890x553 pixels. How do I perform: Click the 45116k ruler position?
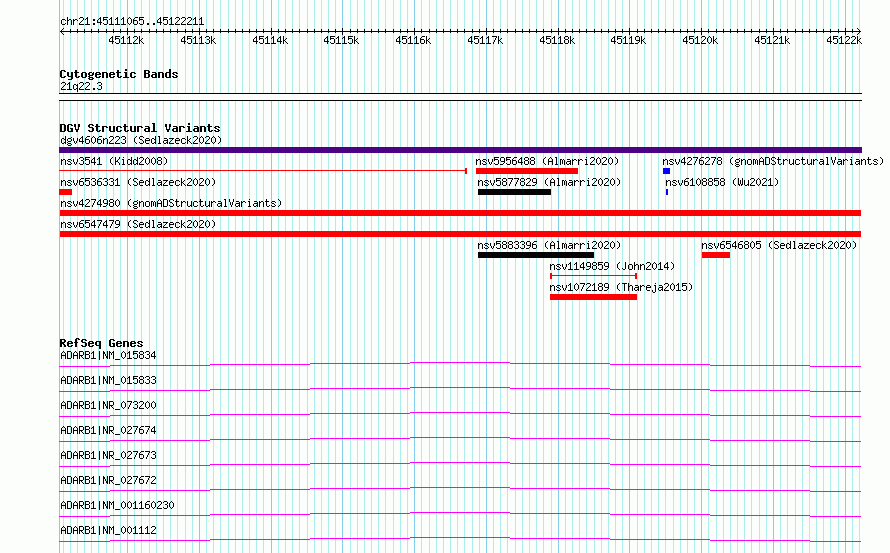point(413,40)
